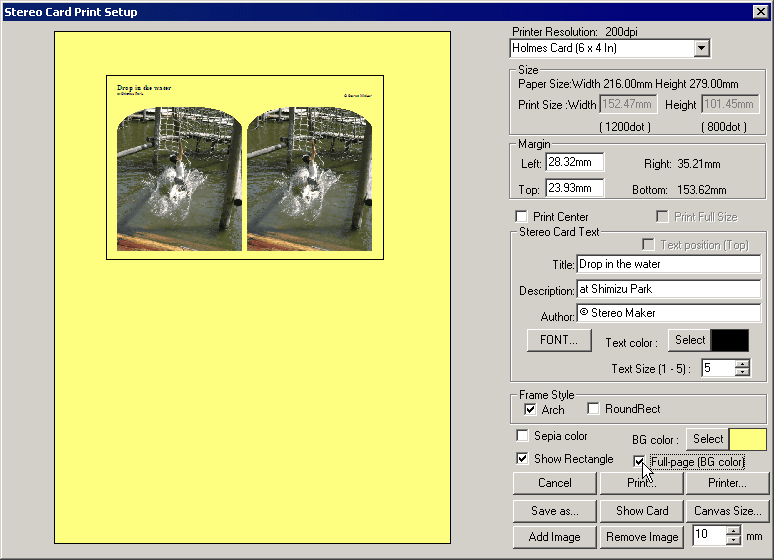774x560 pixels.
Task: Uncheck Show Rectangle option
Action: [x=521, y=459]
